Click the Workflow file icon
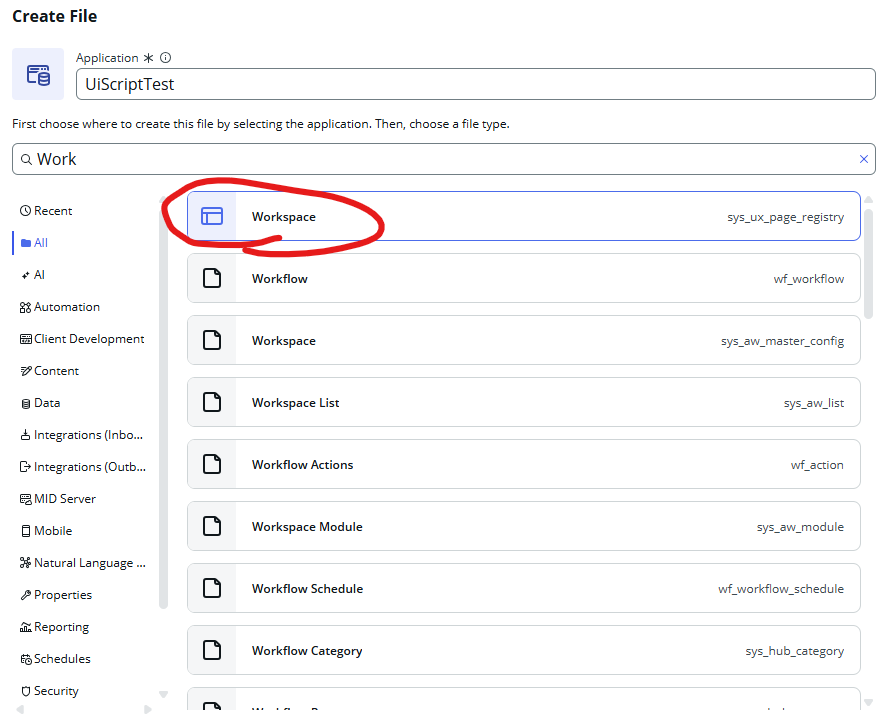The width and height of the screenshot is (886, 726). click(x=212, y=278)
